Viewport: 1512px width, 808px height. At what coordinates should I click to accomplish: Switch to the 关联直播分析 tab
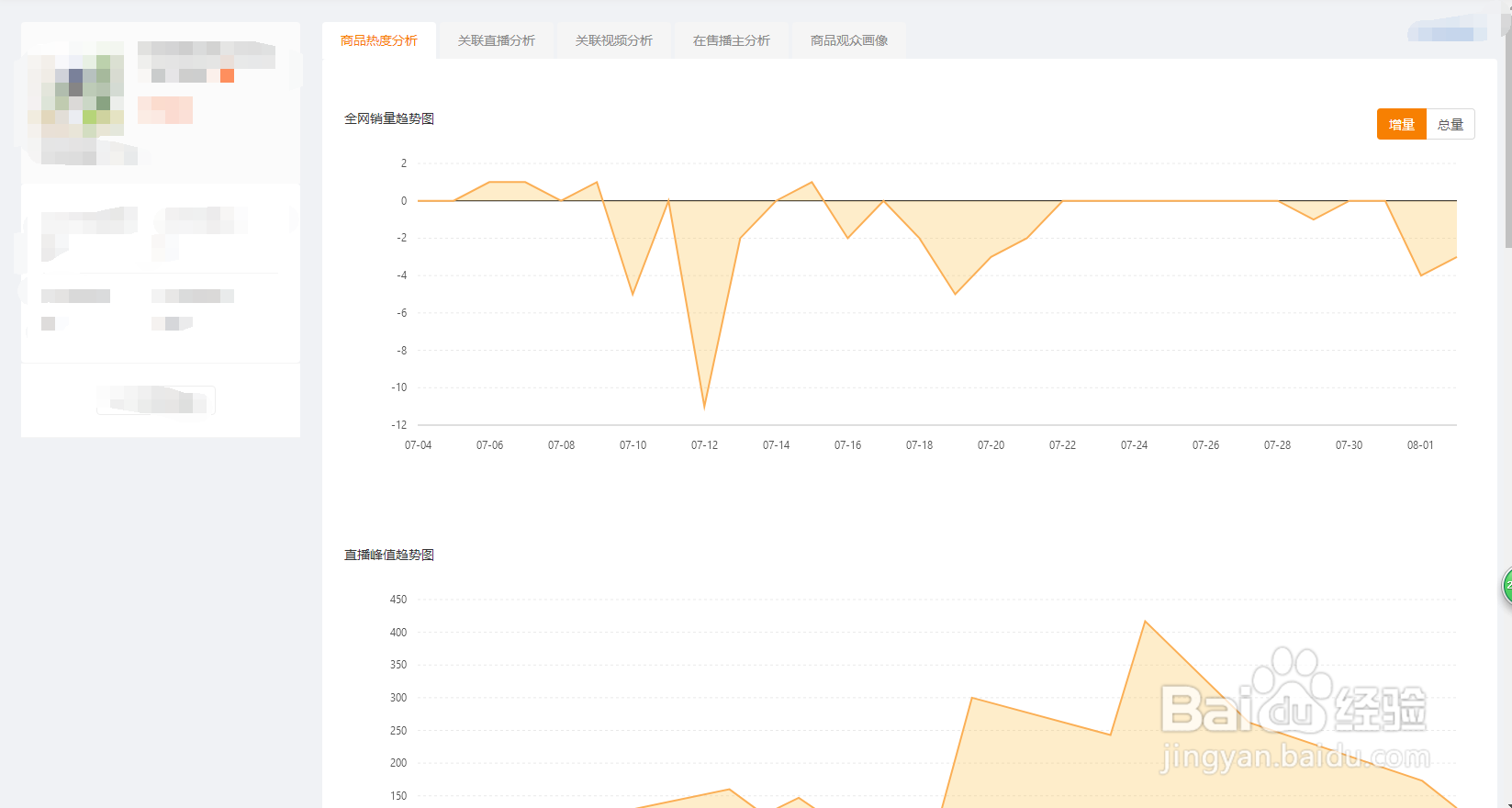tap(497, 40)
